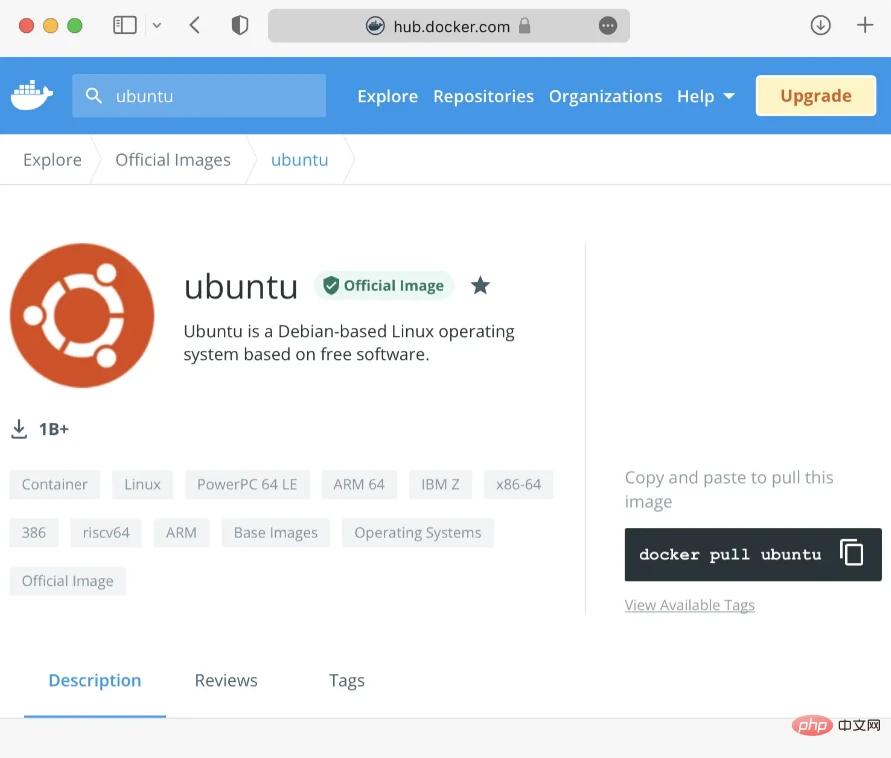Open the sidebar options chevron
891x758 pixels.
(x=157, y=25)
